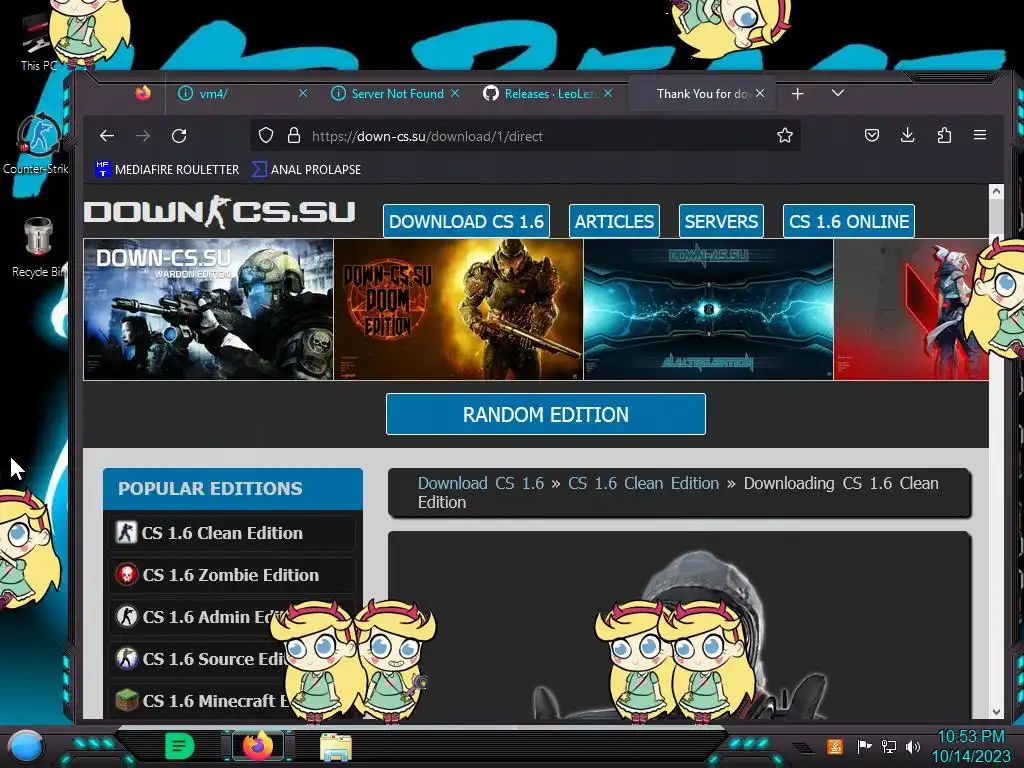Open MEDIAFIRE ROULETTER bookmark
The width and height of the screenshot is (1024, 768).
tap(167, 170)
